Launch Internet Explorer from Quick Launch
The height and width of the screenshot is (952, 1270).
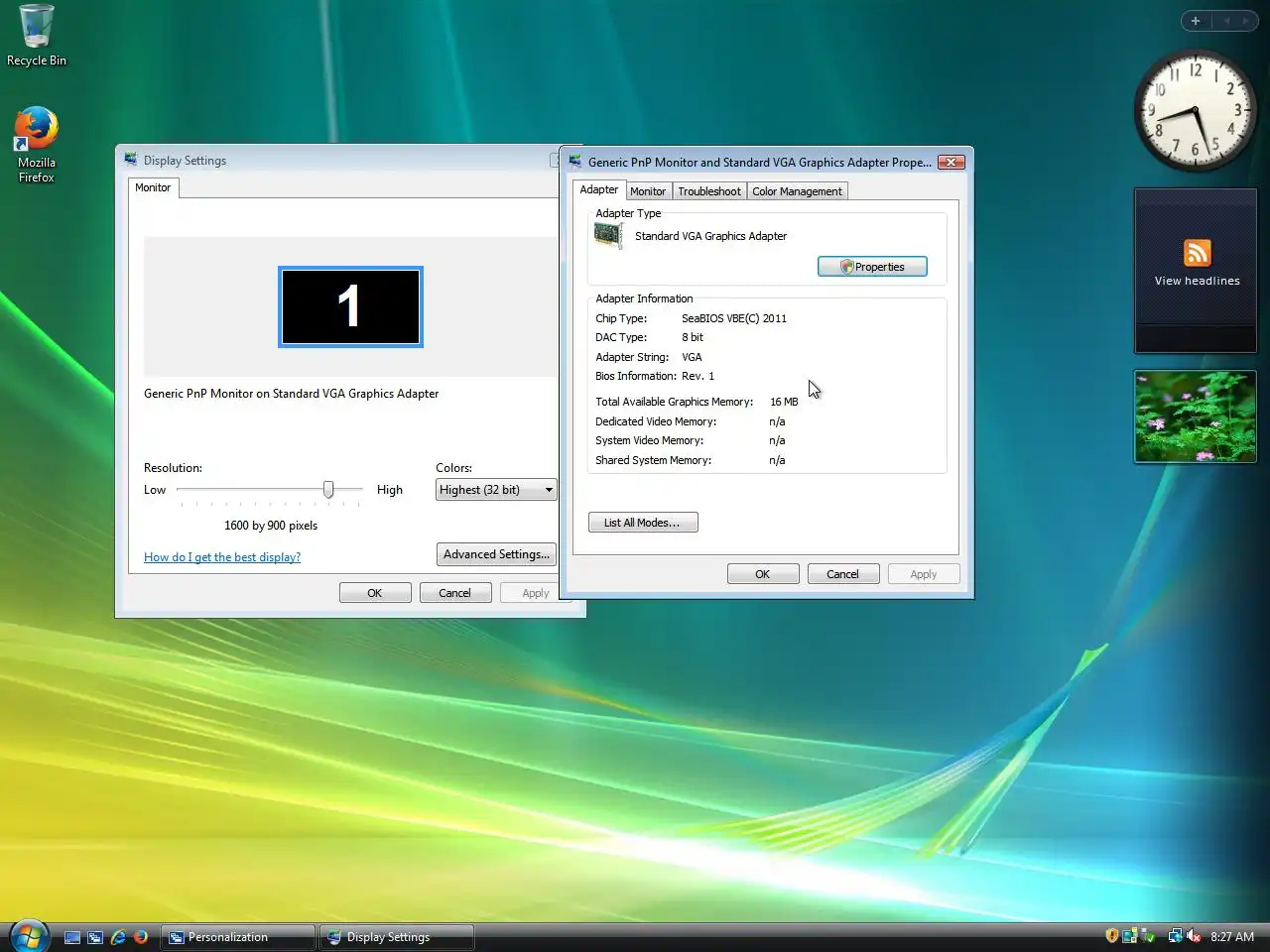[118, 937]
